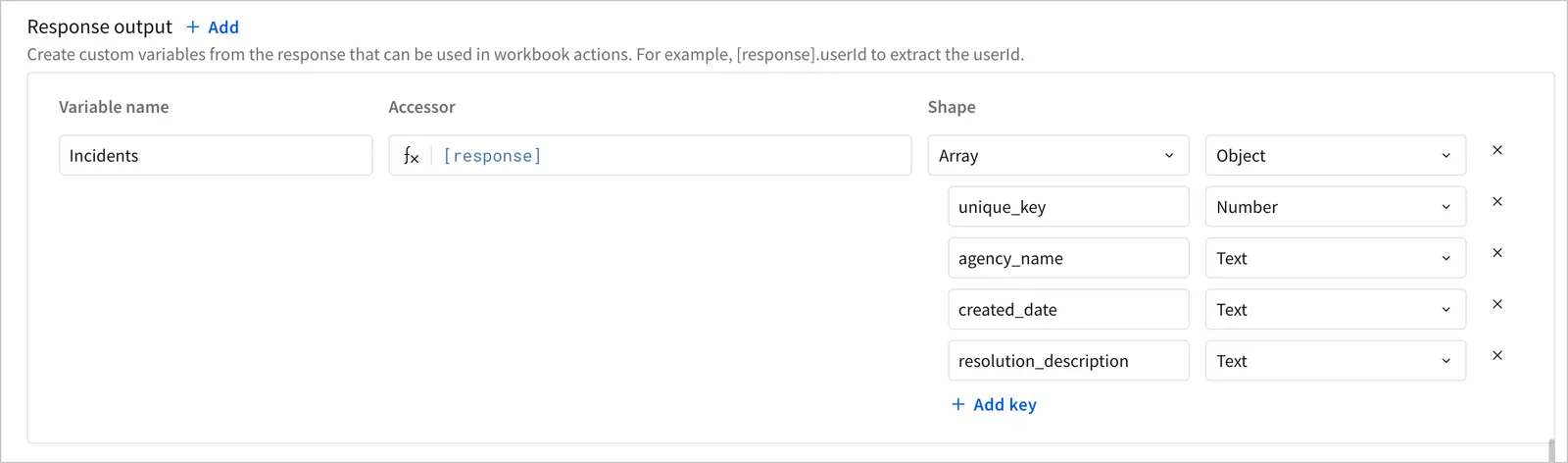Open the Object type dropdown
Image resolution: width=1568 pixels, height=463 pixels.
1336,155
